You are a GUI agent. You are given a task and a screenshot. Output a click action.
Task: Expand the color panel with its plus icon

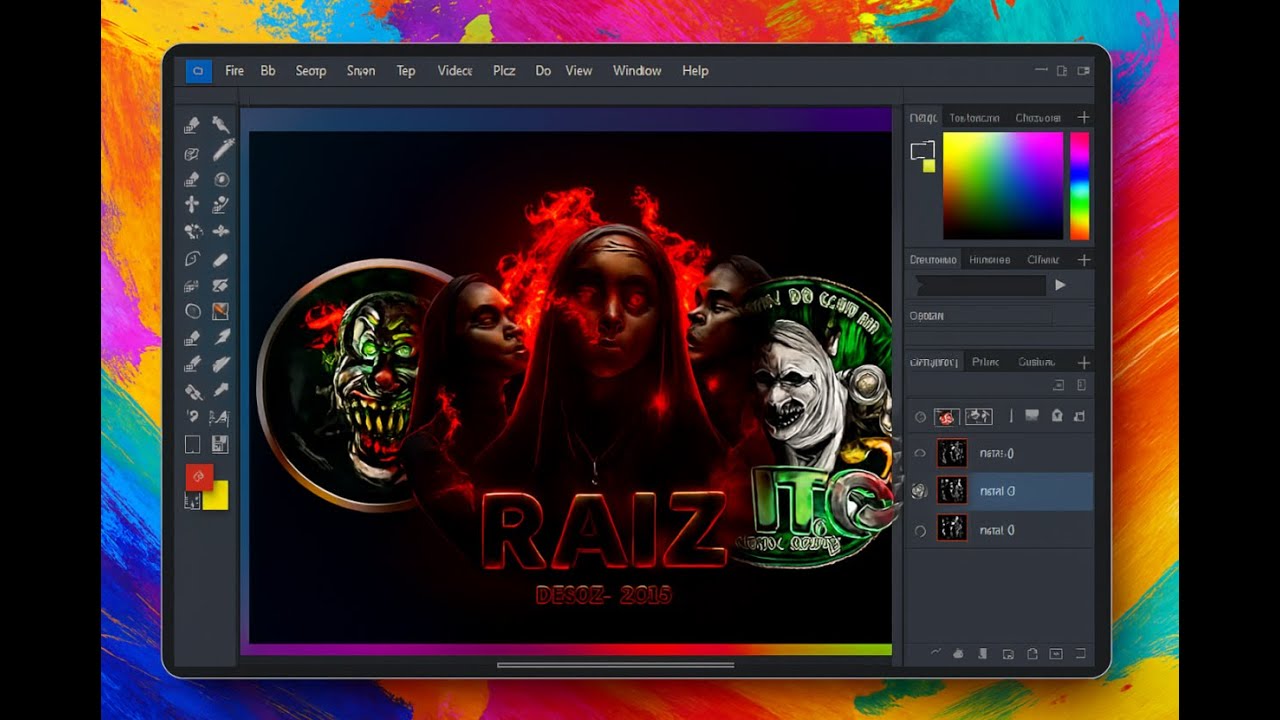click(x=1083, y=118)
